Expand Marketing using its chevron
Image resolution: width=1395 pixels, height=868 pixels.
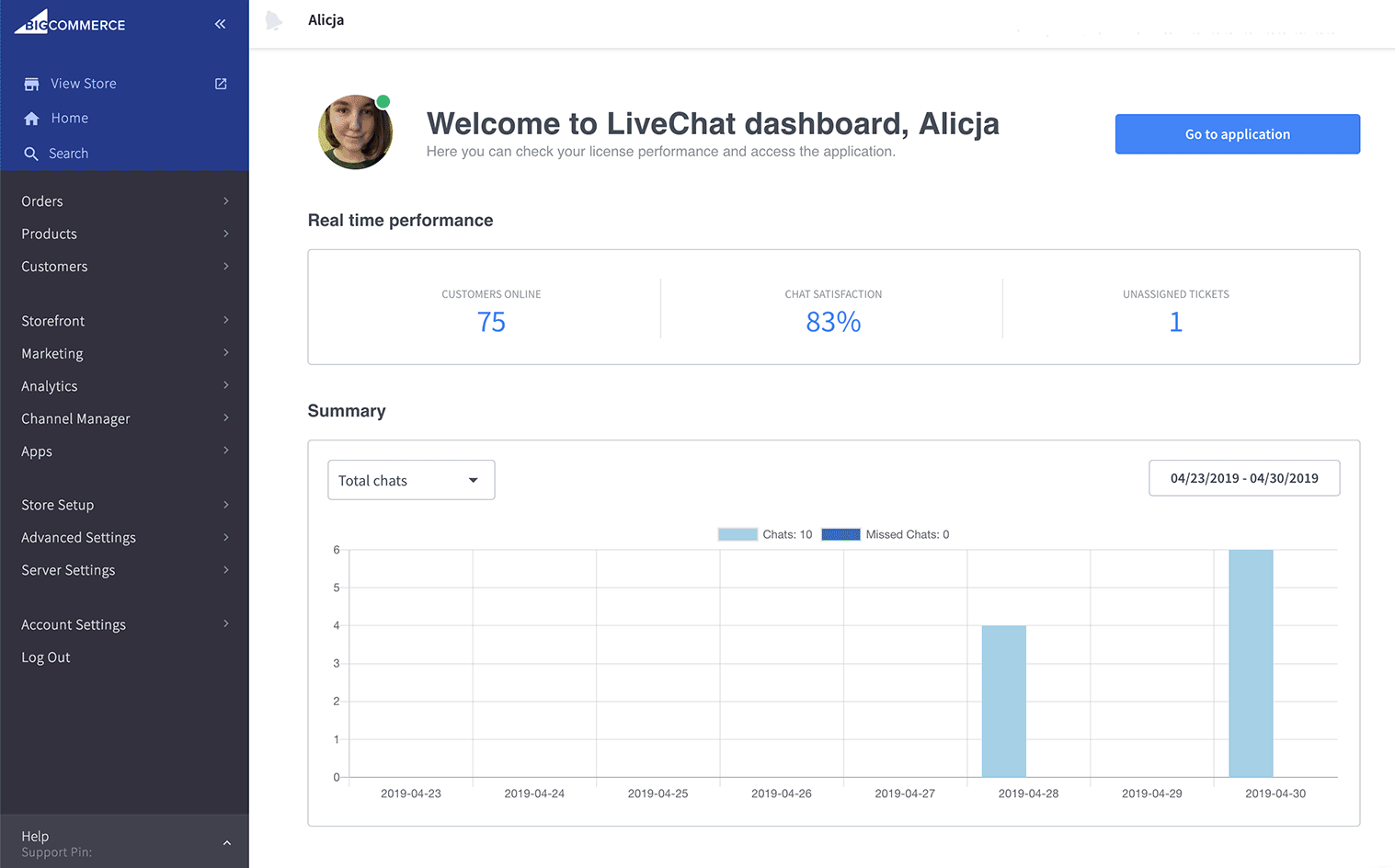pos(226,352)
